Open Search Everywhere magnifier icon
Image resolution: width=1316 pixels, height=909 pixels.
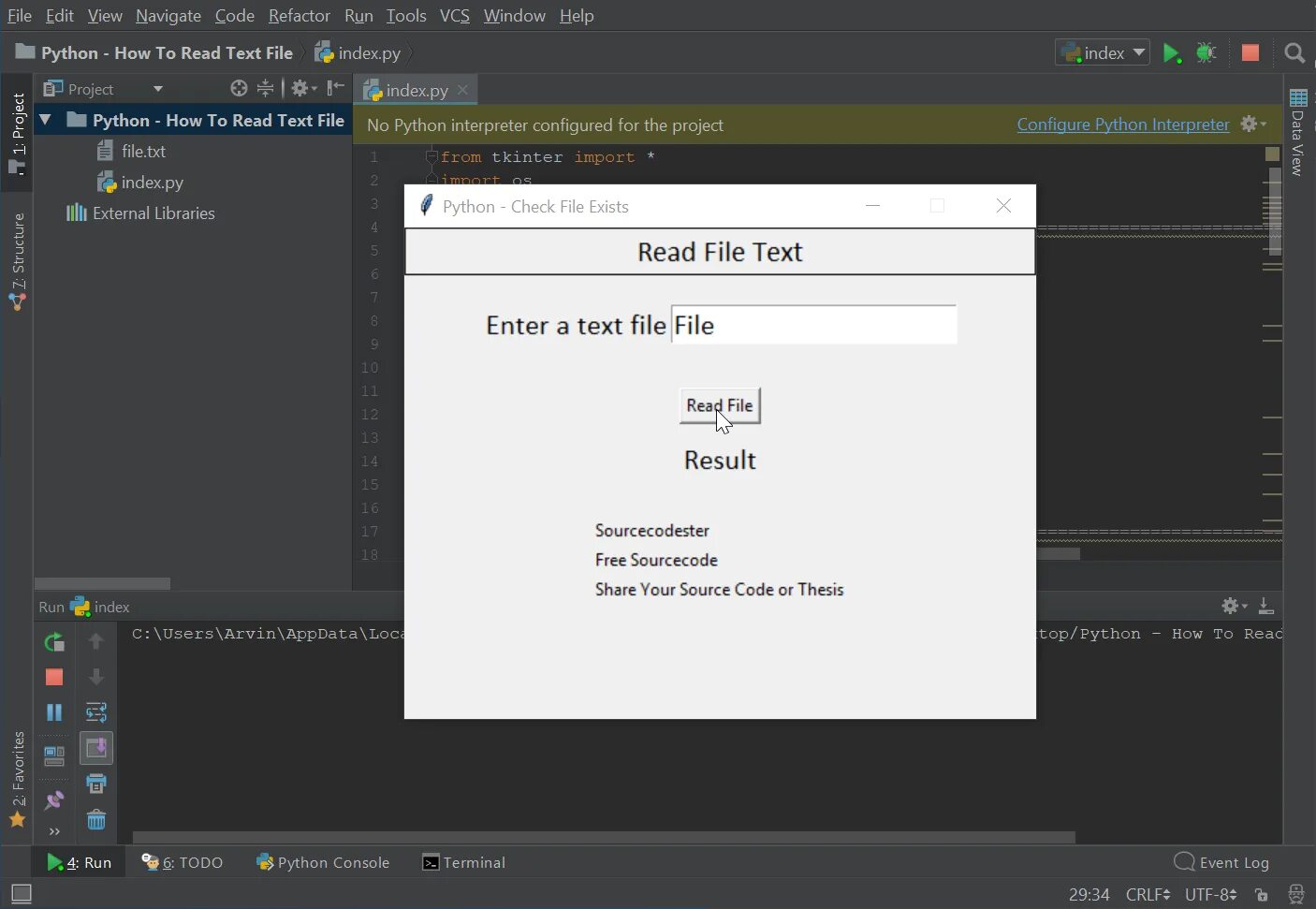pyautogui.click(x=1294, y=53)
